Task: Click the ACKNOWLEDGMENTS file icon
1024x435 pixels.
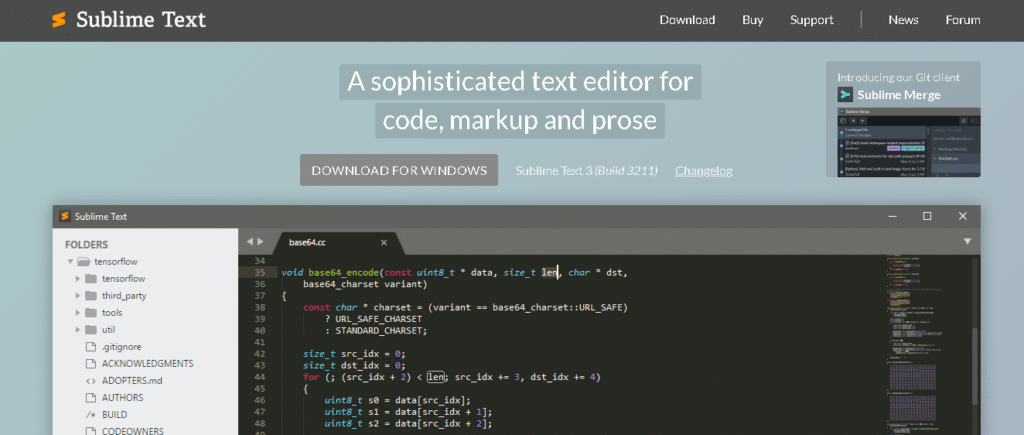Action: pyautogui.click(x=91, y=364)
